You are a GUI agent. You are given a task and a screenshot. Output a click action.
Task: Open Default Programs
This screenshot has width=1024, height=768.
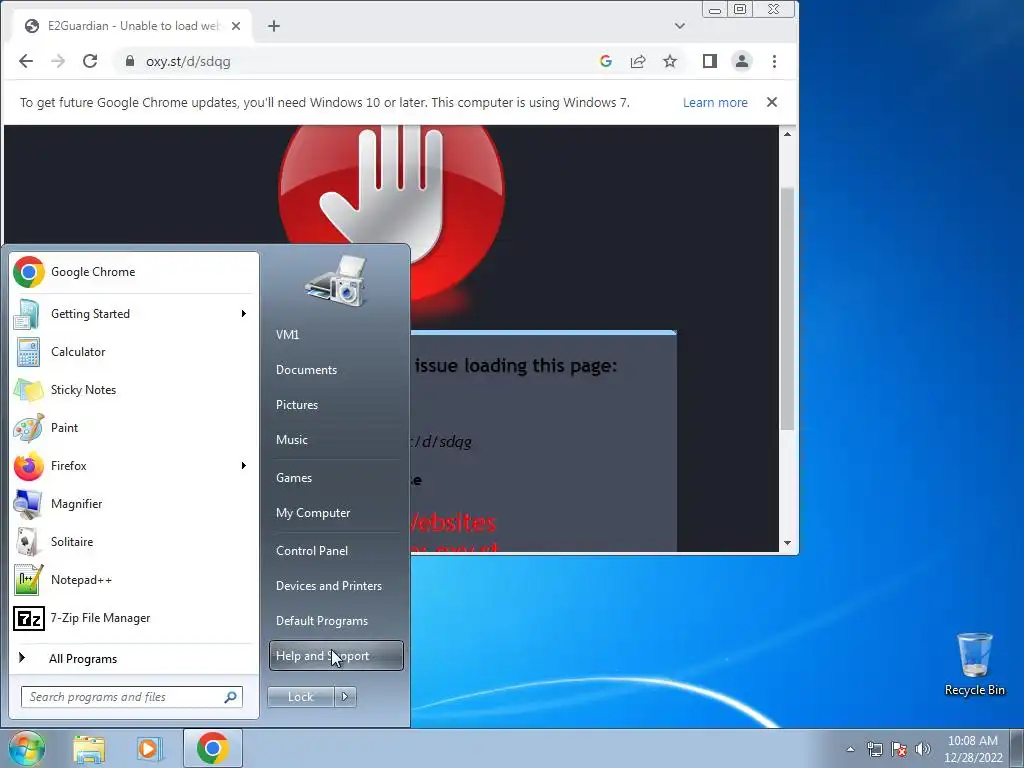[336, 621]
